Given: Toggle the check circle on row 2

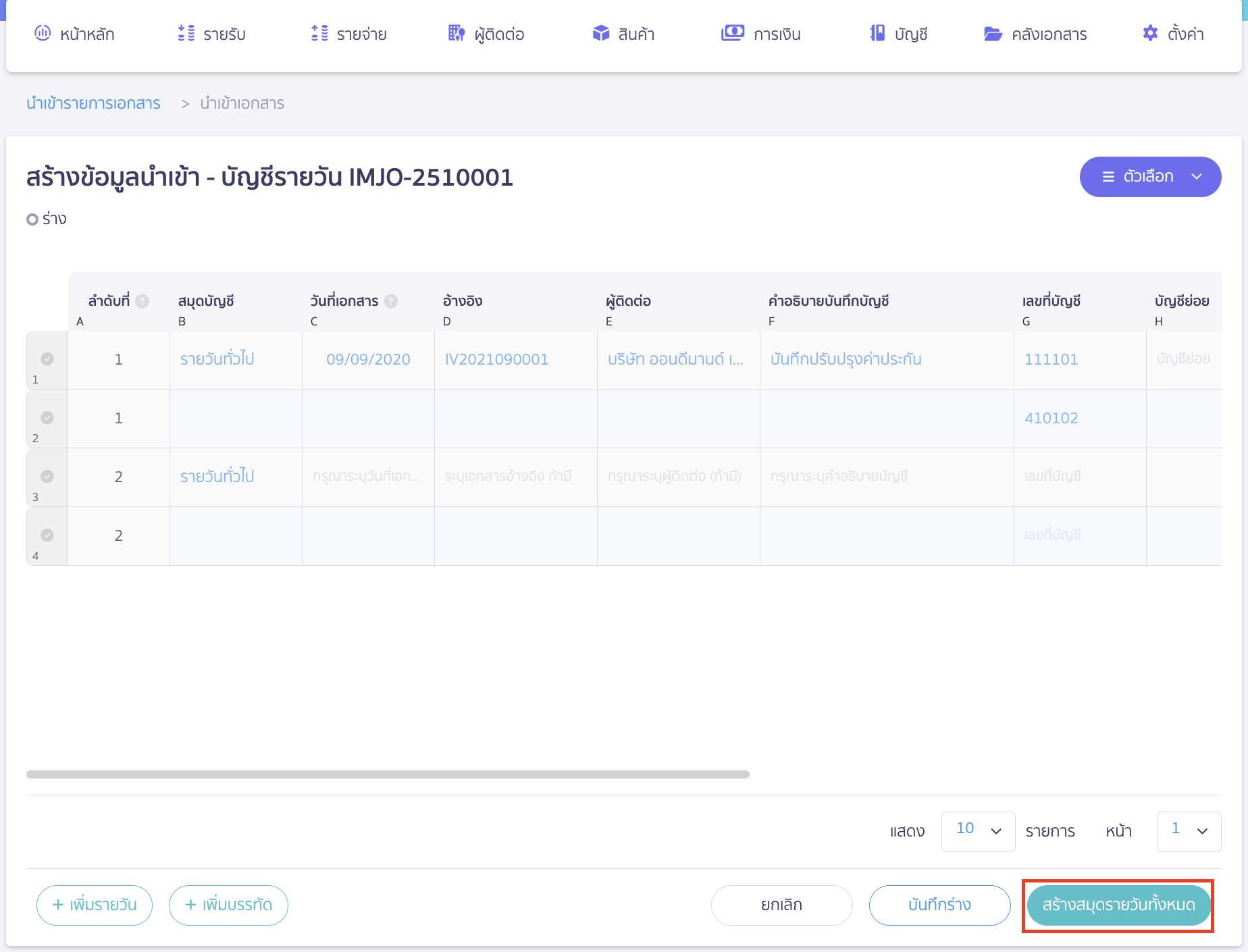Looking at the screenshot, I should 47,418.
